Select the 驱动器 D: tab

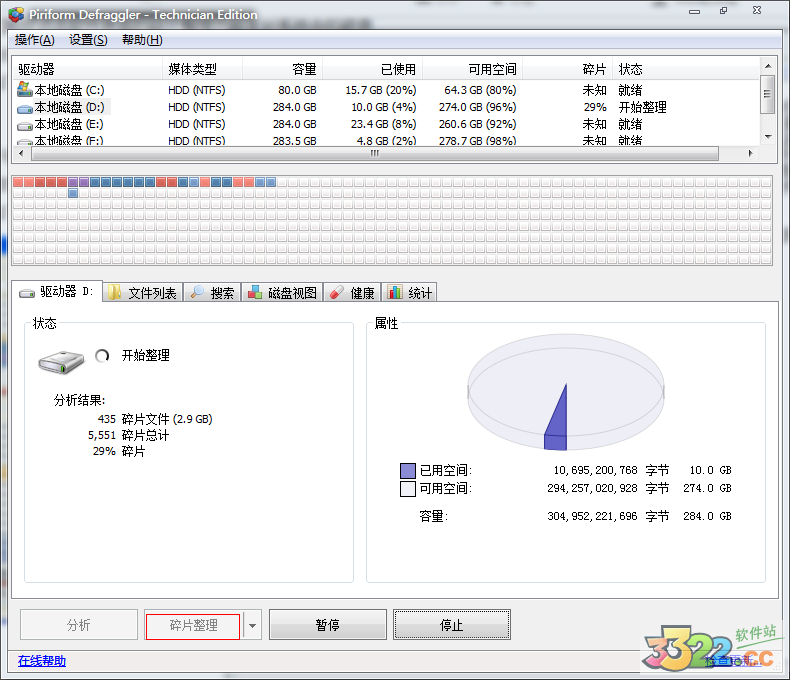pyautogui.click(x=57, y=292)
